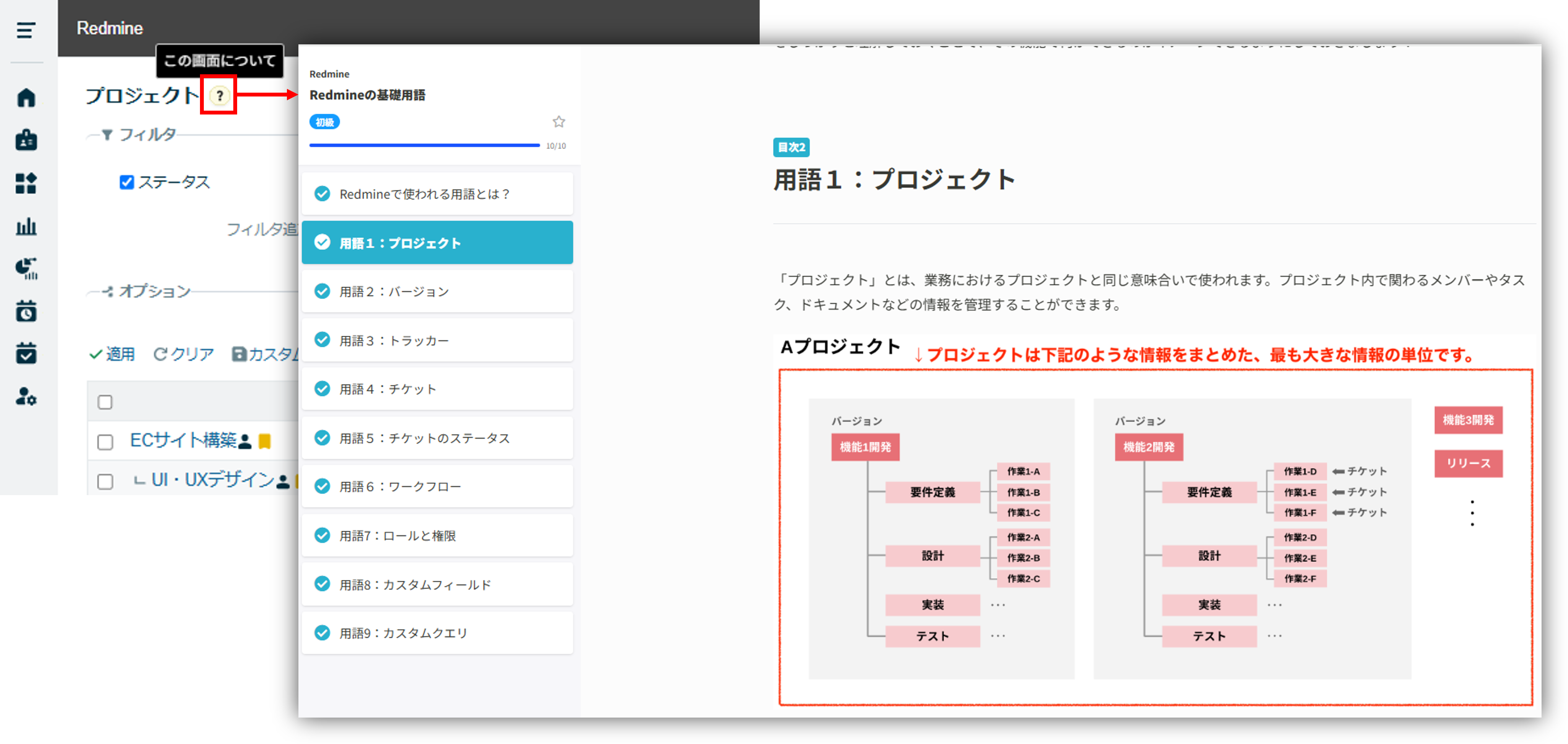This screenshot has height=744, width=1568.
Task: Click the hamburger menu icon
Action: (26, 30)
